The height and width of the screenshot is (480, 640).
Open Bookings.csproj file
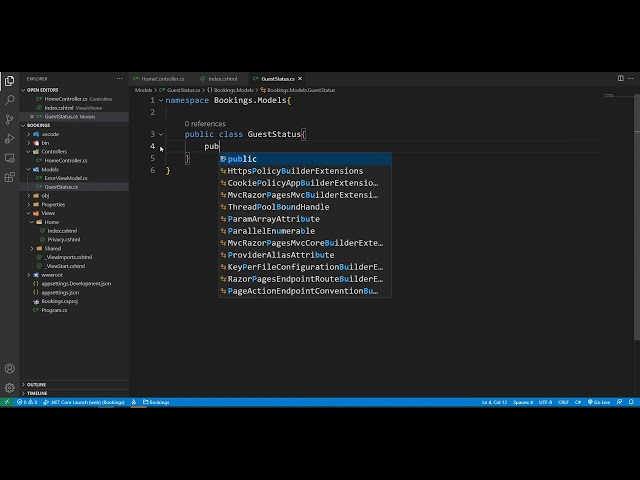coord(60,301)
